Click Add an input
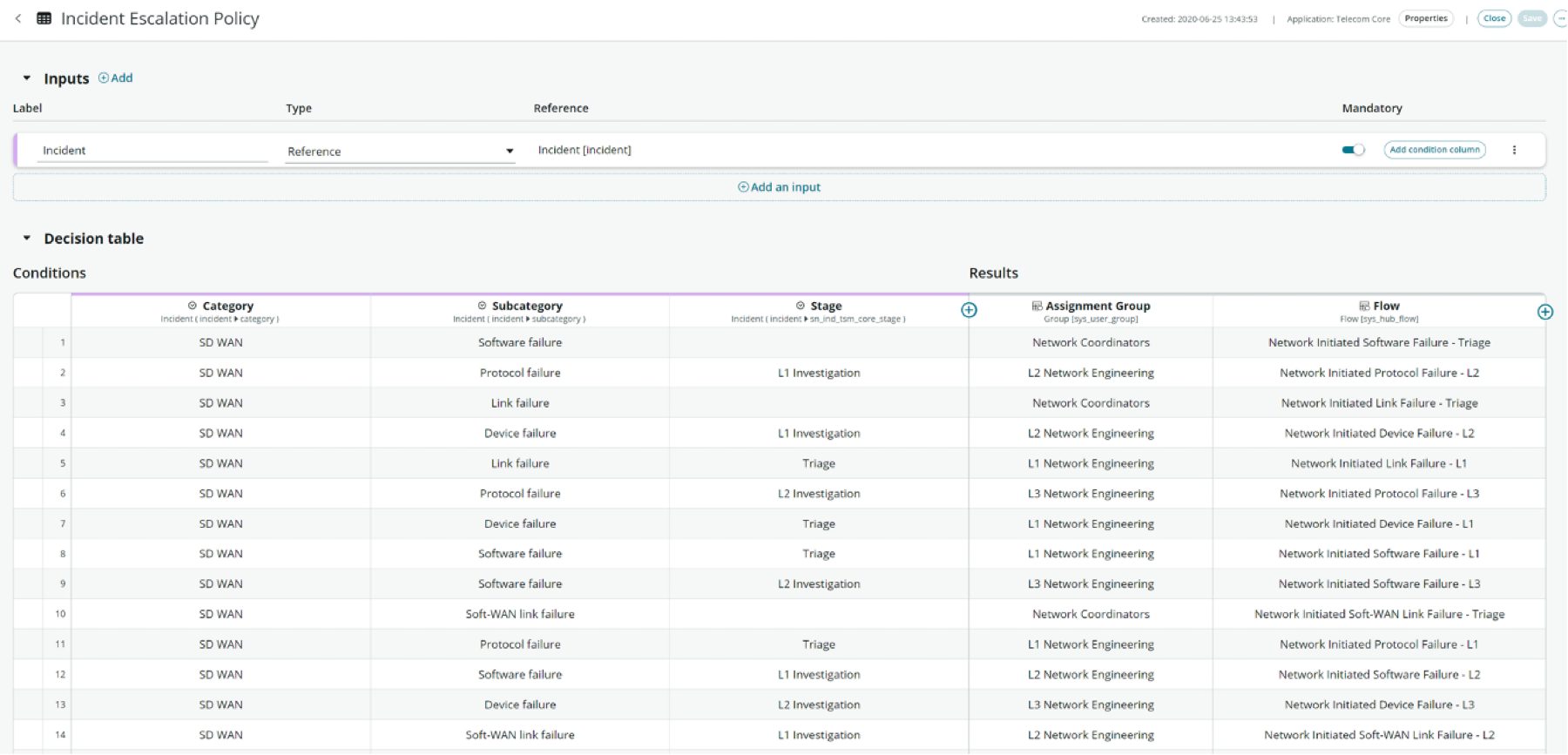Viewport: 1568px width, 755px height. (x=779, y=187)
